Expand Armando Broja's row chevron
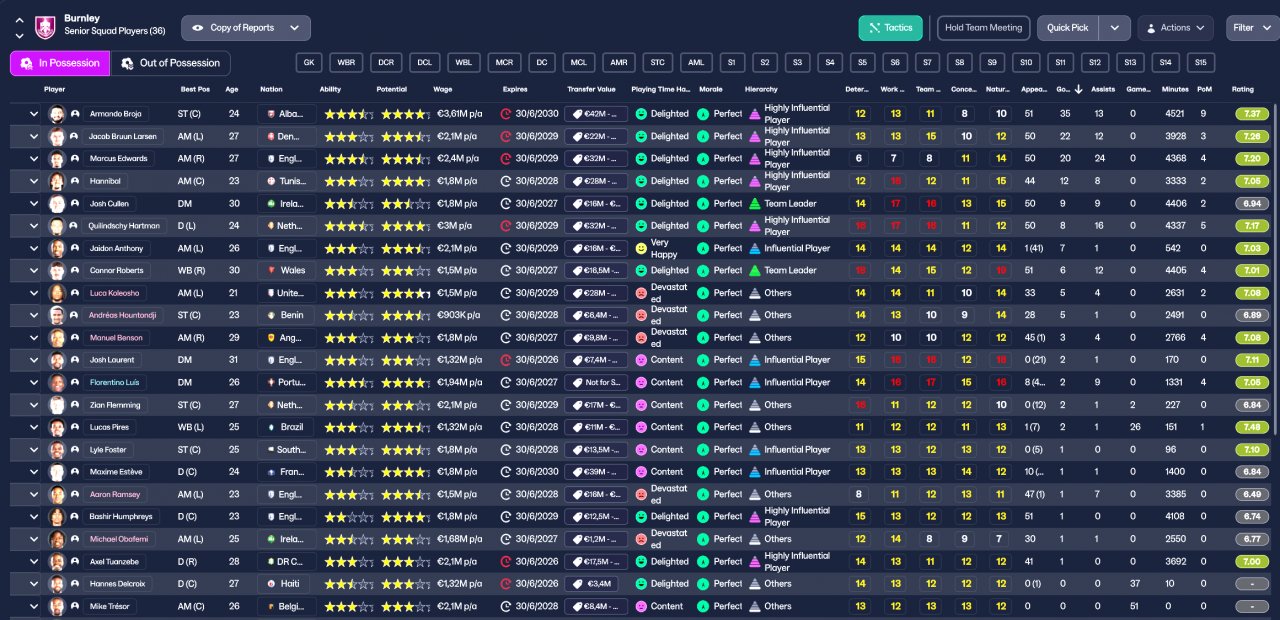The height and width of the screenshot is (620, 1280). point(33,114)
